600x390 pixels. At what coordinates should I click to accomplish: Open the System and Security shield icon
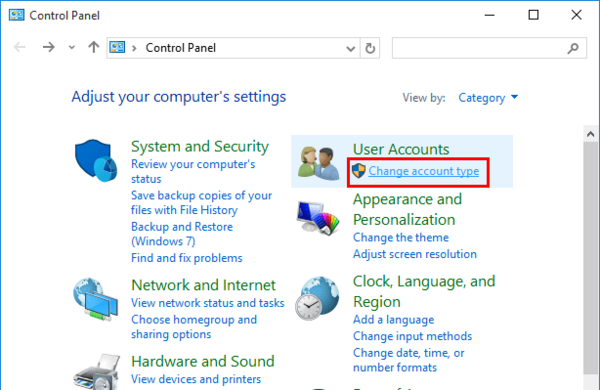96,160
